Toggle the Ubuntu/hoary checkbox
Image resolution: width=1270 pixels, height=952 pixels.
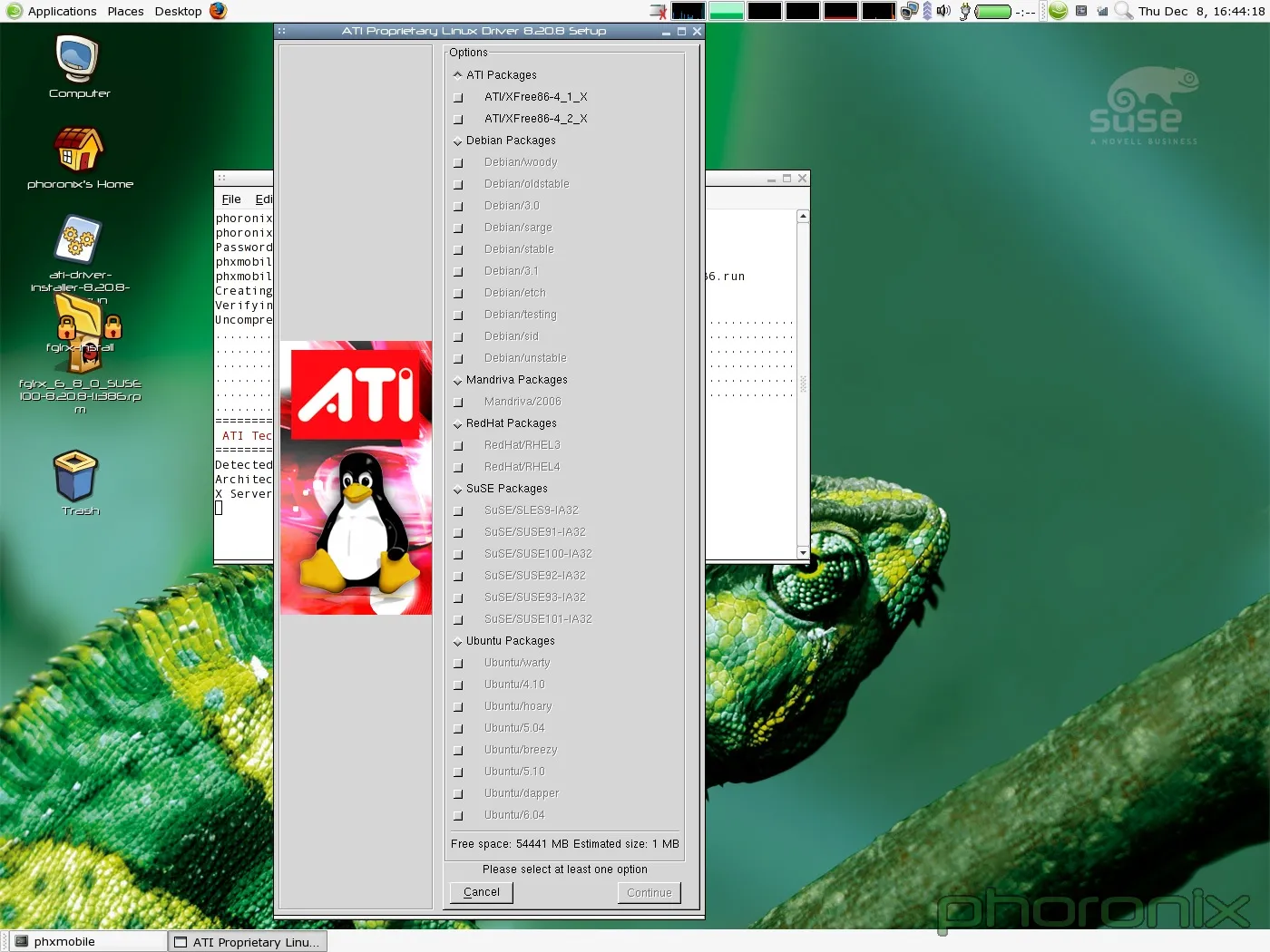point(458,706)
